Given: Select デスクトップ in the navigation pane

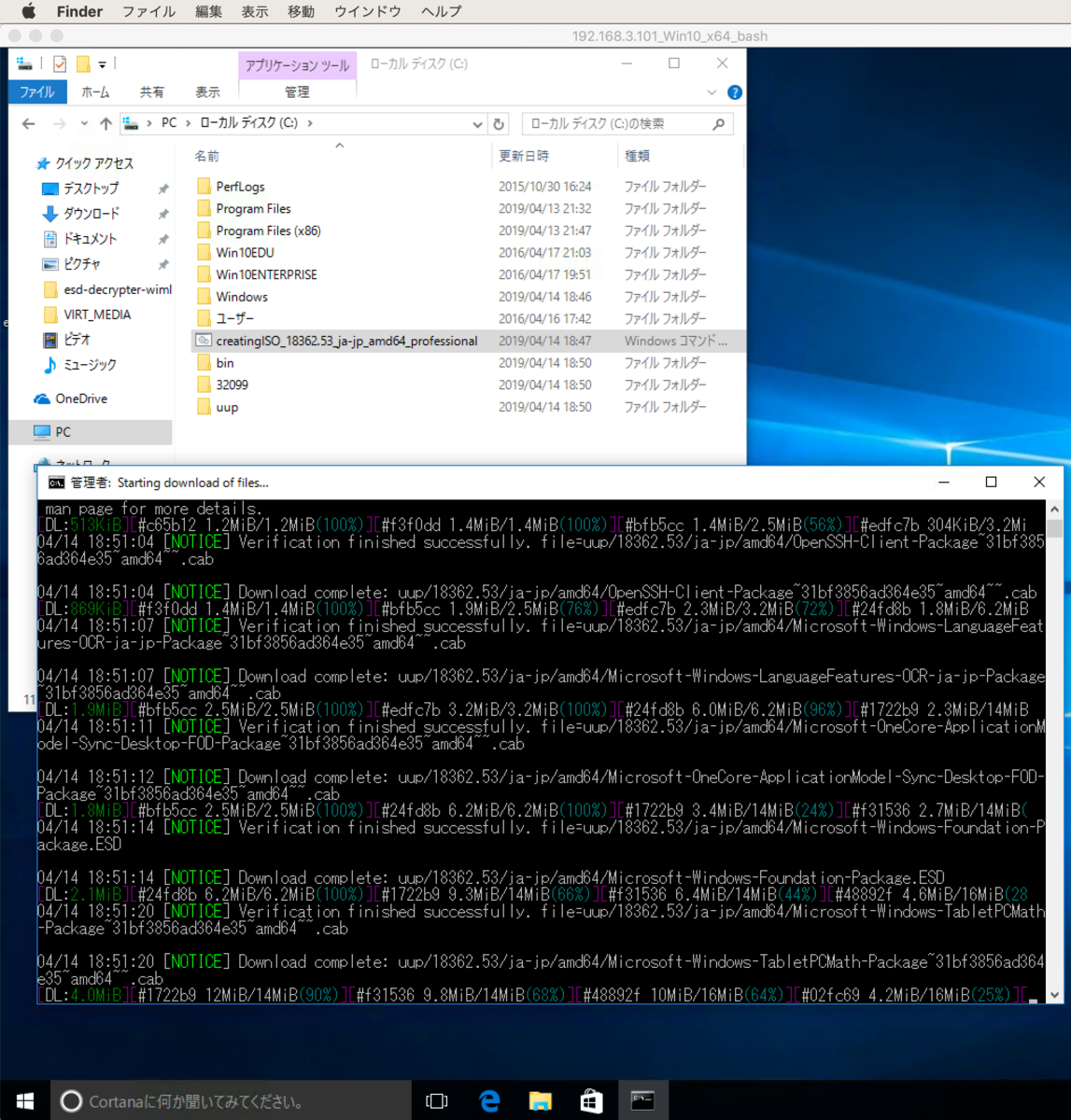Looking at the screenshot, I should 91,189.
